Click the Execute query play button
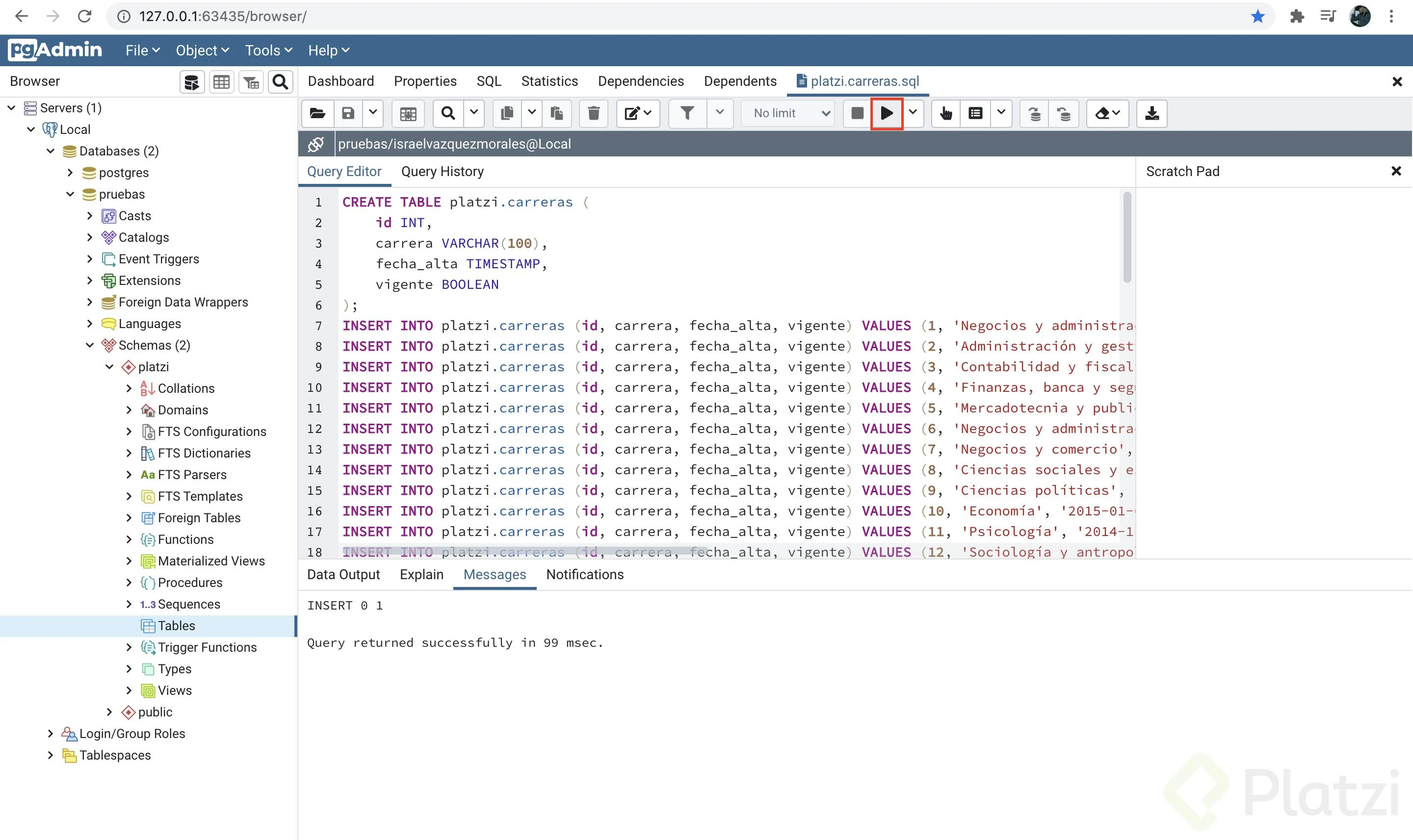This screenshot has width=1413, height=840. [886, 113]
